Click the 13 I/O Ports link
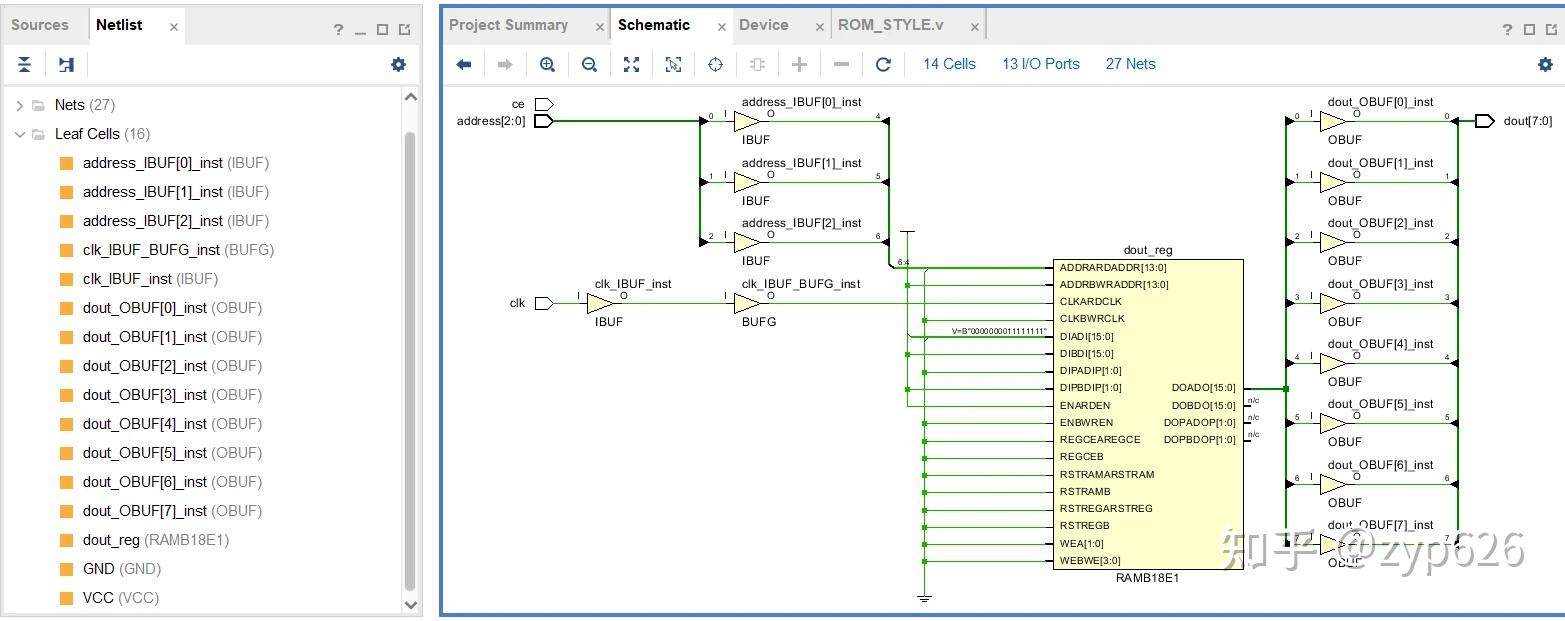This screenshot has height=621, width=1565. click(1041, 64)
